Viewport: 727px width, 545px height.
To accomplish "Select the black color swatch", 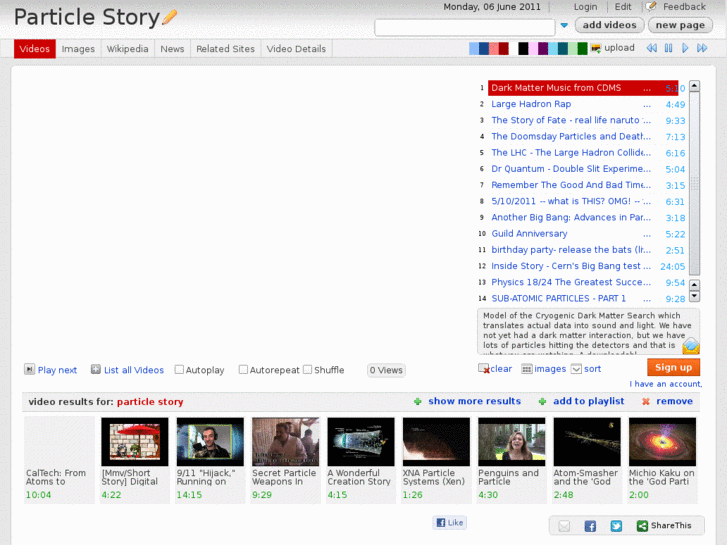I will [x=523, y=48].
